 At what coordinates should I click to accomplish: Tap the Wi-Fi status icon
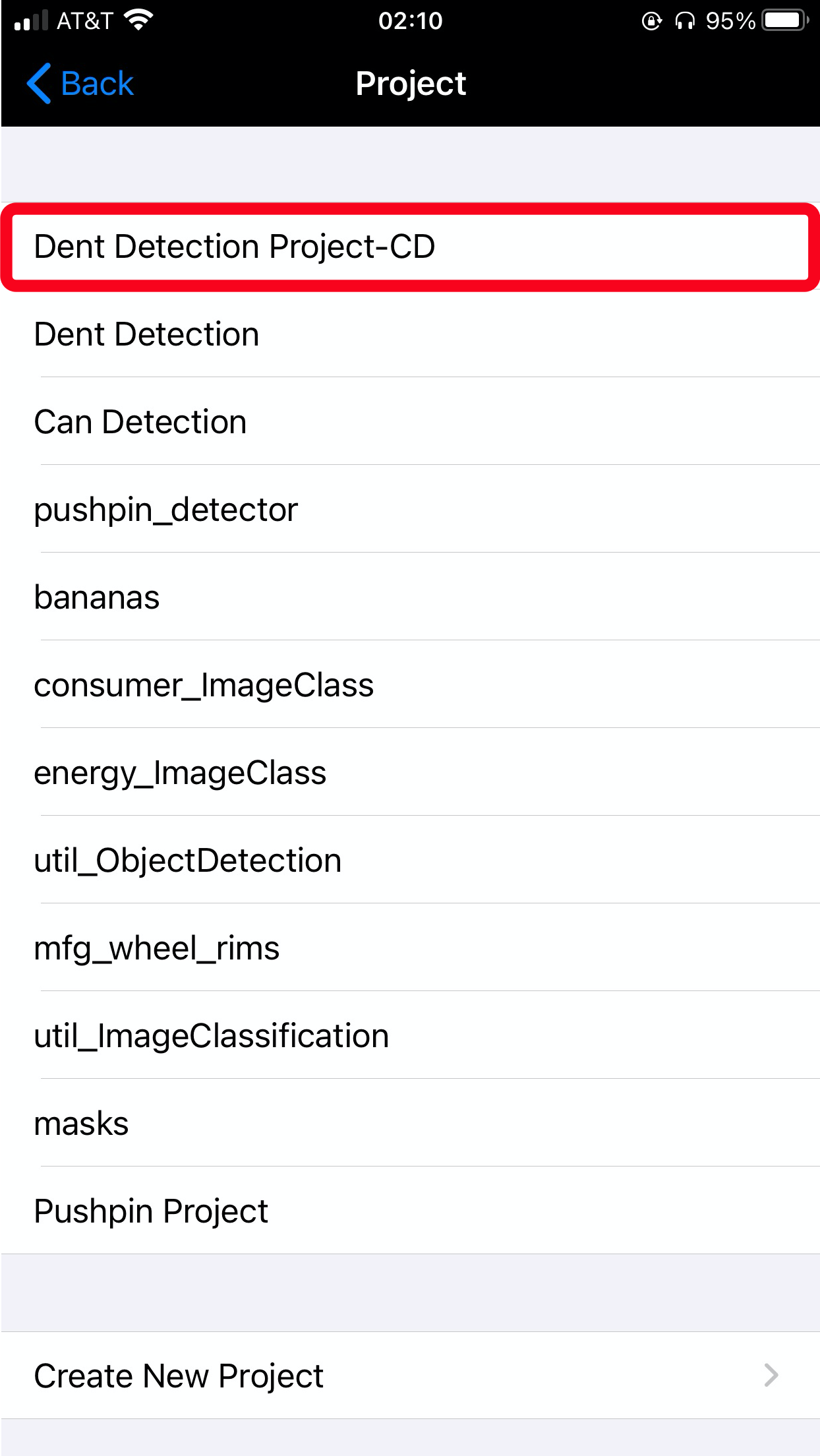coord(138,20)
